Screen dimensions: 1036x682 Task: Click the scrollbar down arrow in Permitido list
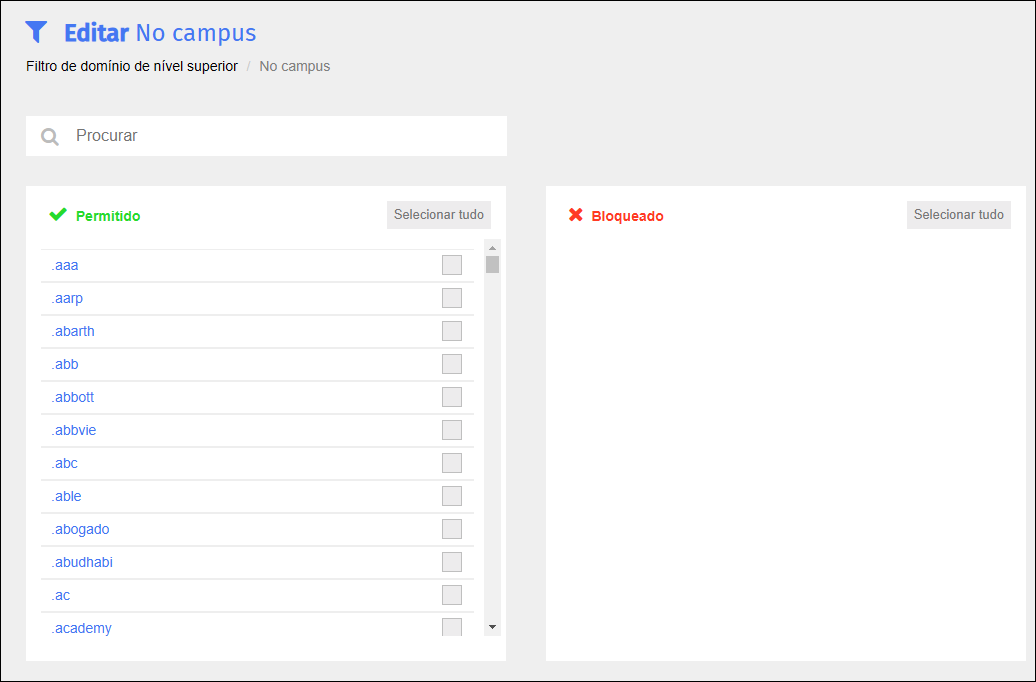(x=492, y=626)
